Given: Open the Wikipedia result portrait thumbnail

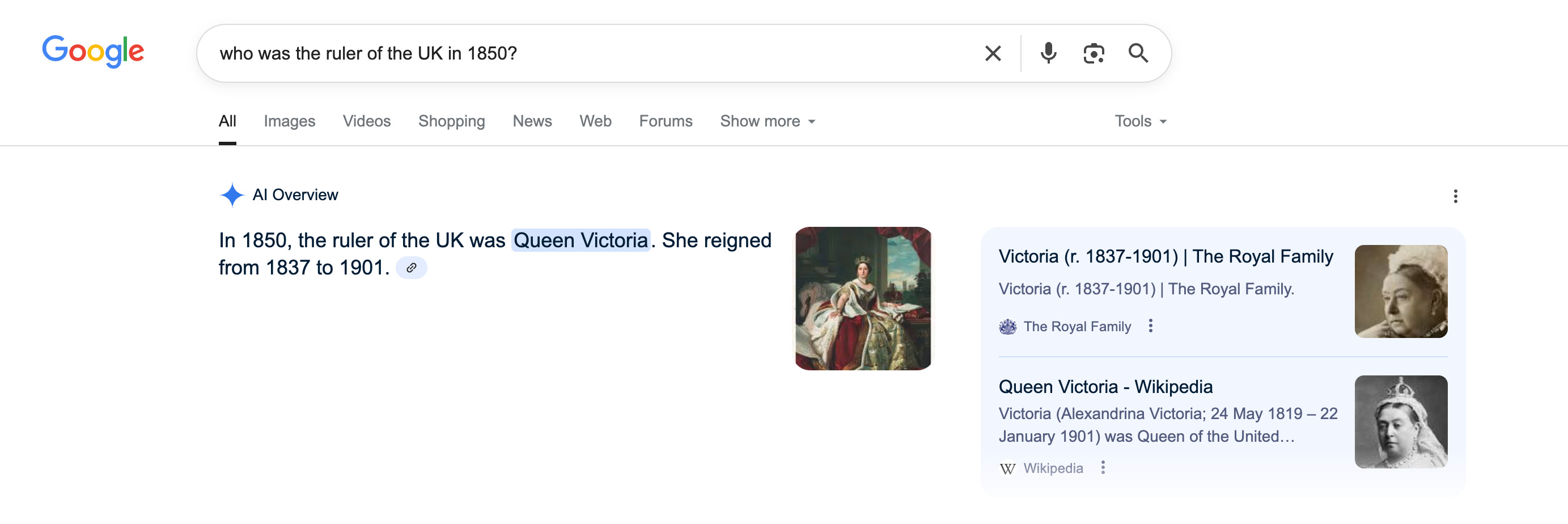Looking at the screenshot, I should click(x=1401, y=422).
